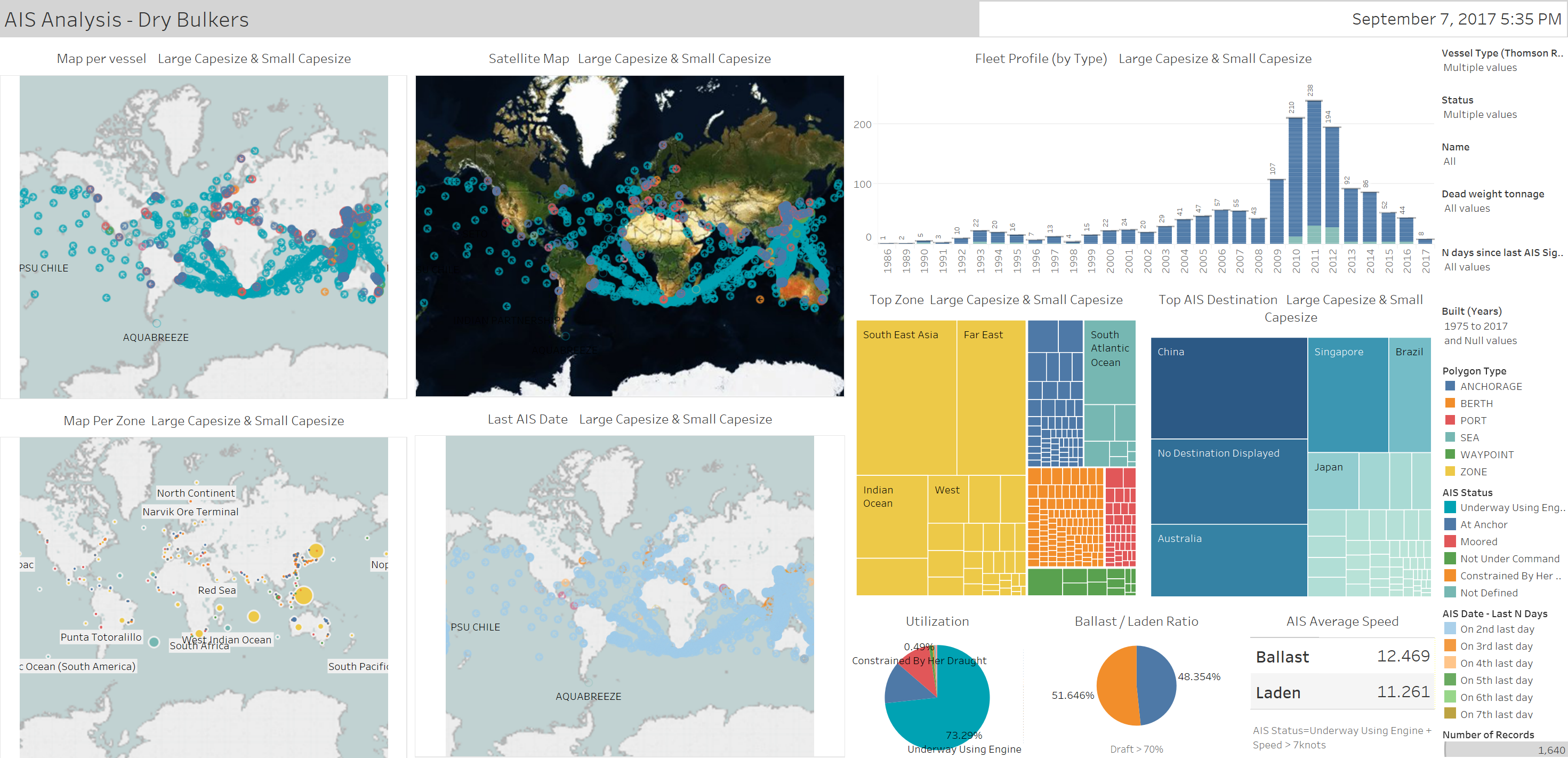1568x758 pixels.
Task: Select On 6th last day legend entry
Action: tap(1489, 698)
